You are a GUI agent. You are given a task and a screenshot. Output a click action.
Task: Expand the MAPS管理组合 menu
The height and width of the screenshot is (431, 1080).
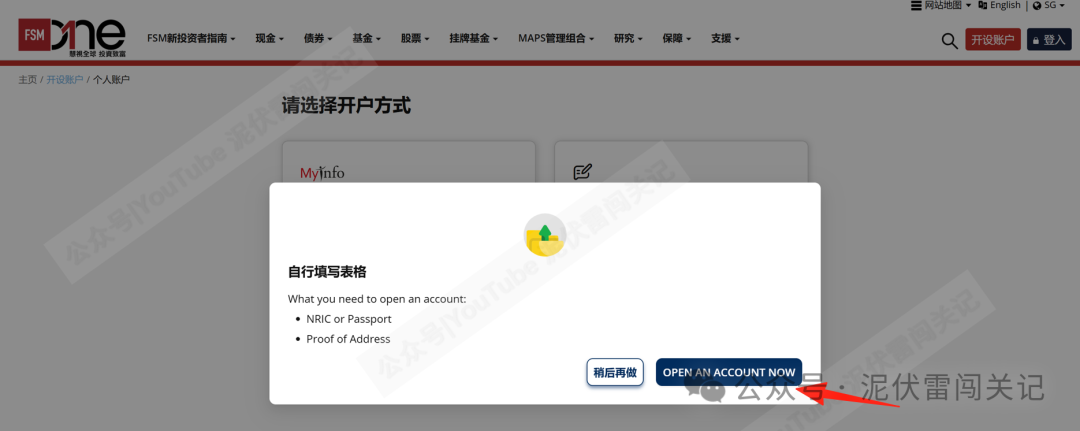coord(556,39)
